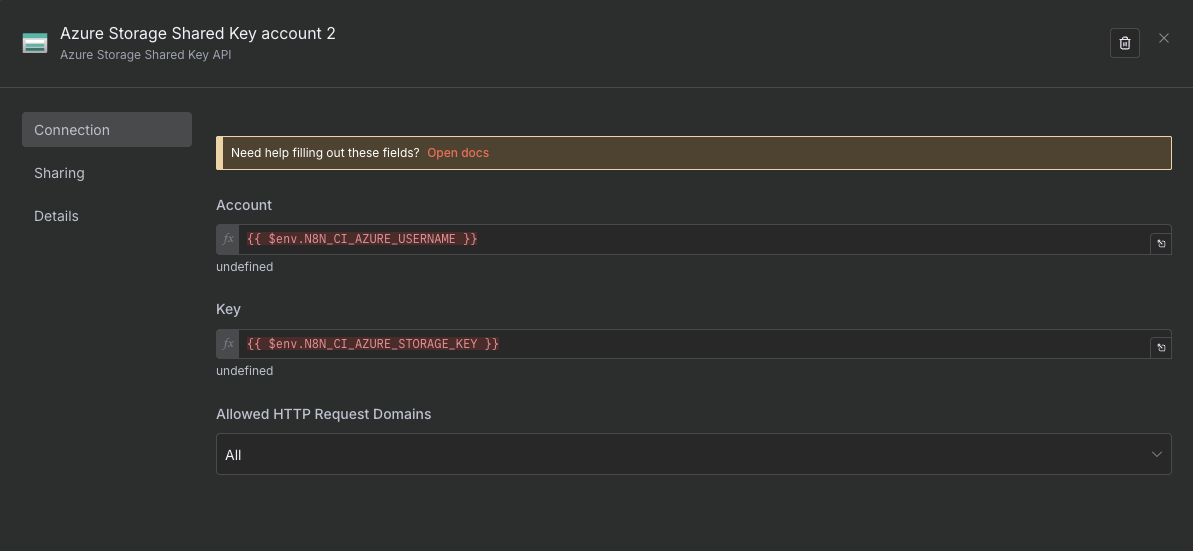Click the Need help filling out banner text
Viewport: 1193px width, 551px height.
tap(325, 153)
